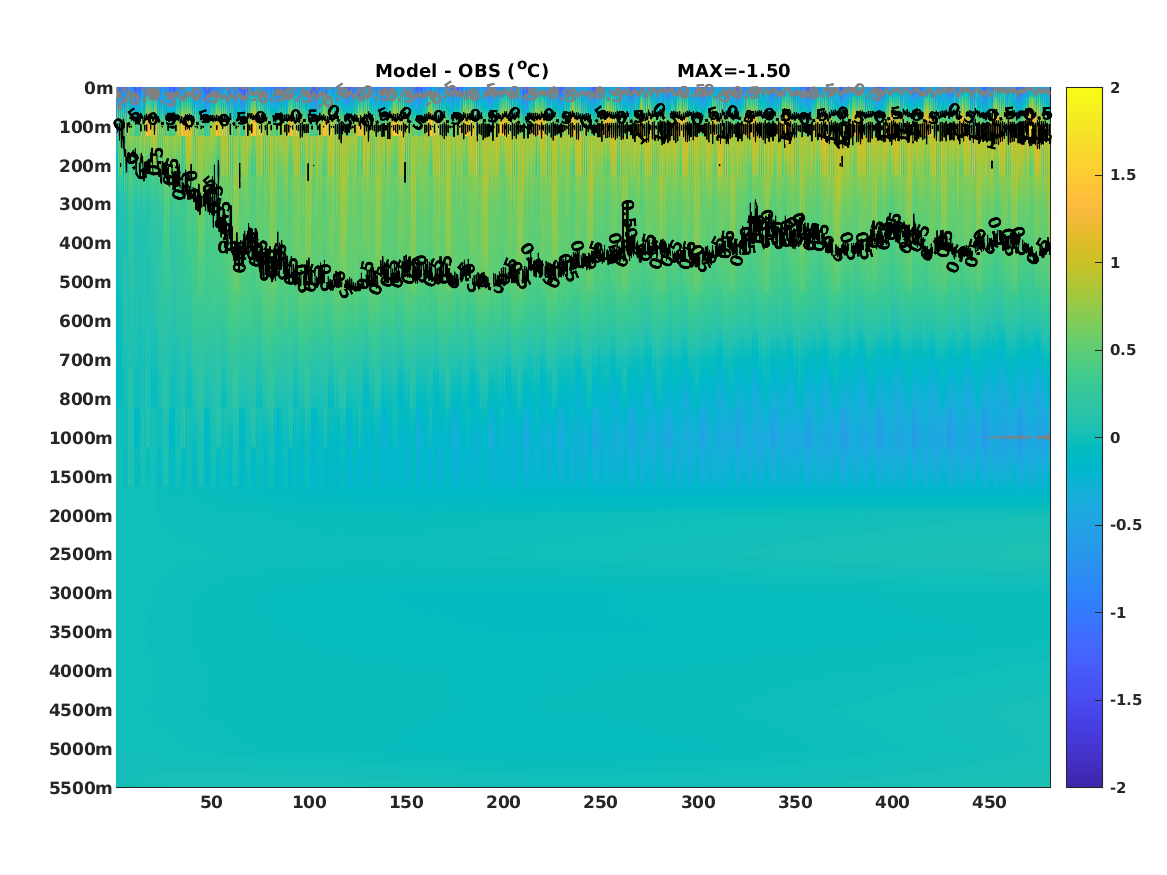Click the short orange line near 1000m
1167x875 pixels.
coord(1018,438)
